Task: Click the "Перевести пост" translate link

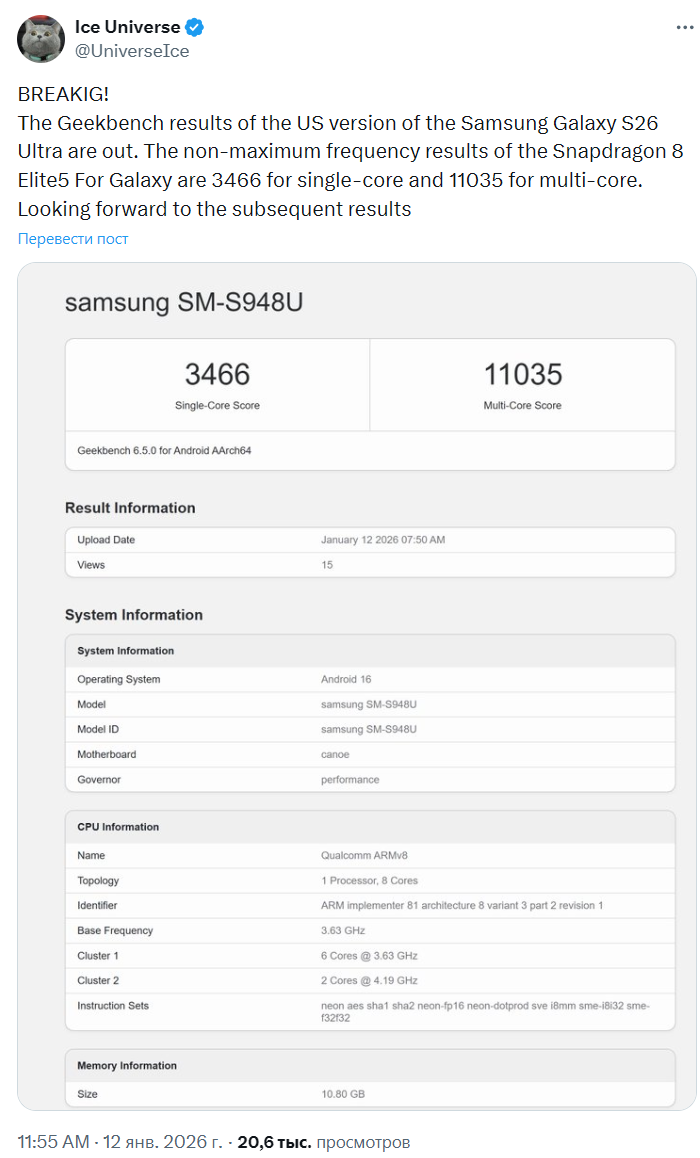Action: coord(73,239)
